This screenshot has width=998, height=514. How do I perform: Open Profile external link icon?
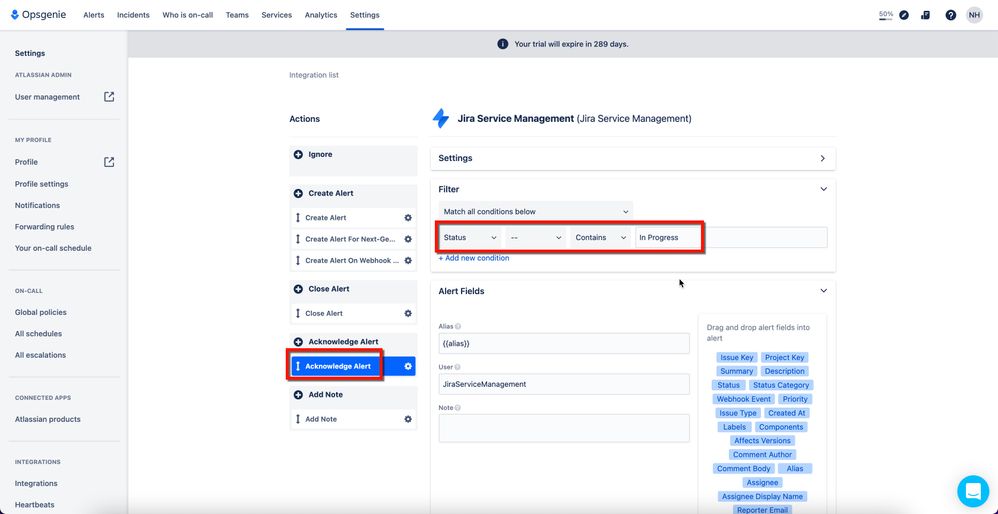pyautogui.click(x=109, y=162)
